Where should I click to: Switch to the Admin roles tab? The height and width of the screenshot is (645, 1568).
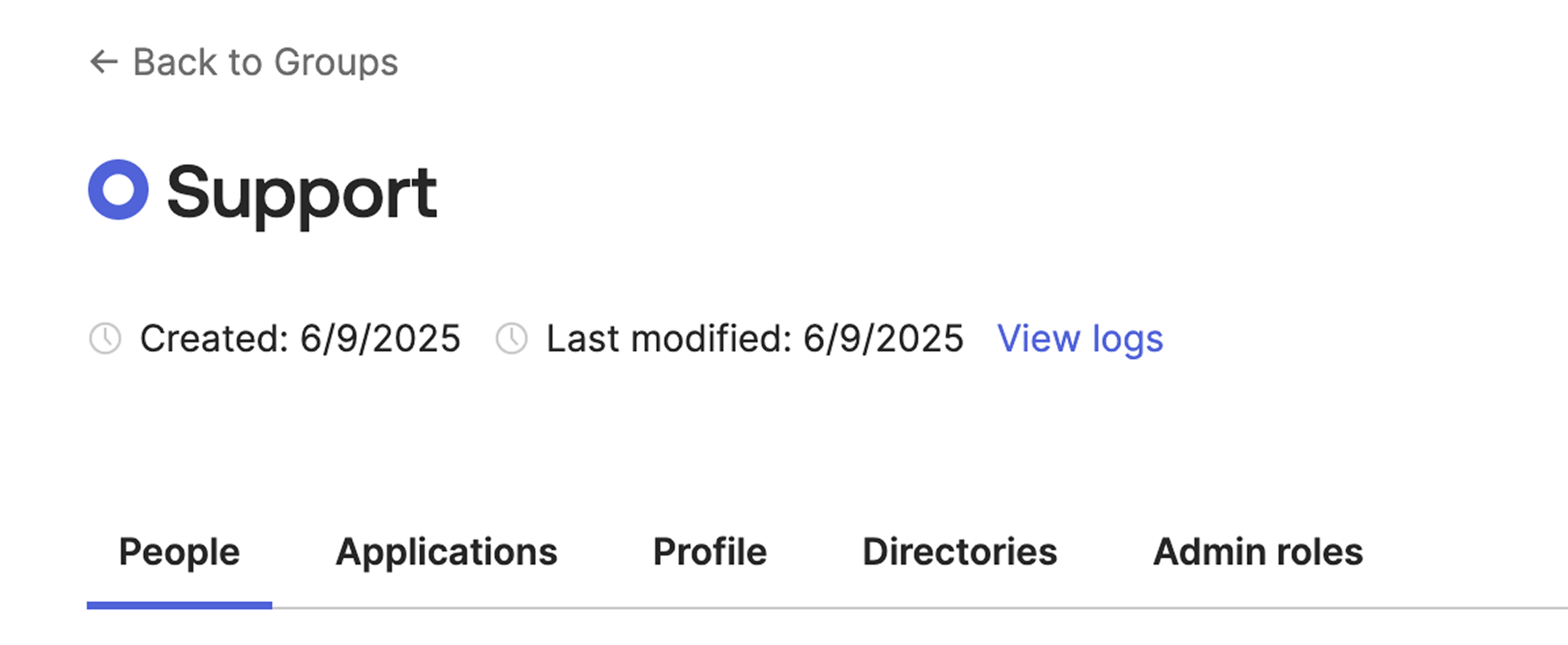1258,552
